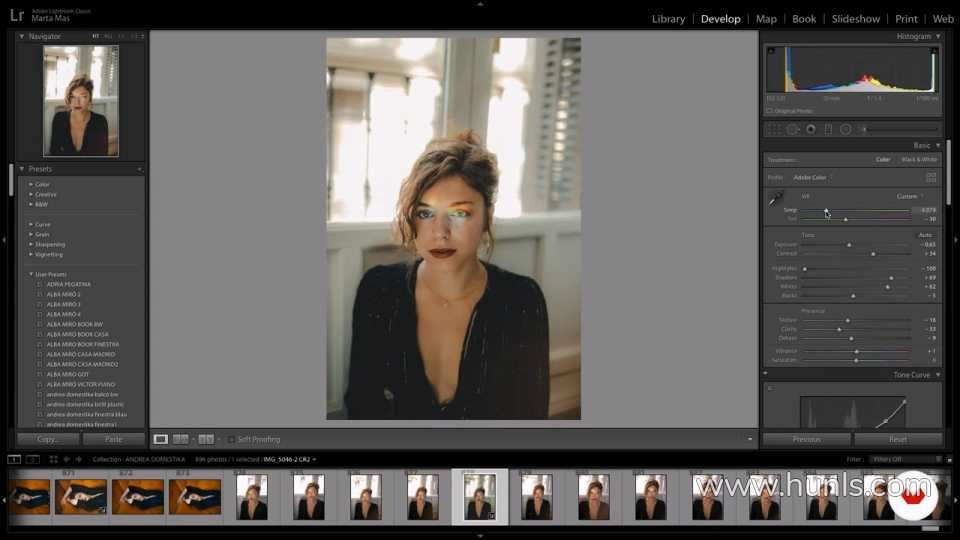Screen dimensions: 960x540
Task: Click the second window display icon
Action: pyautogui.click(x=32, y=459)
